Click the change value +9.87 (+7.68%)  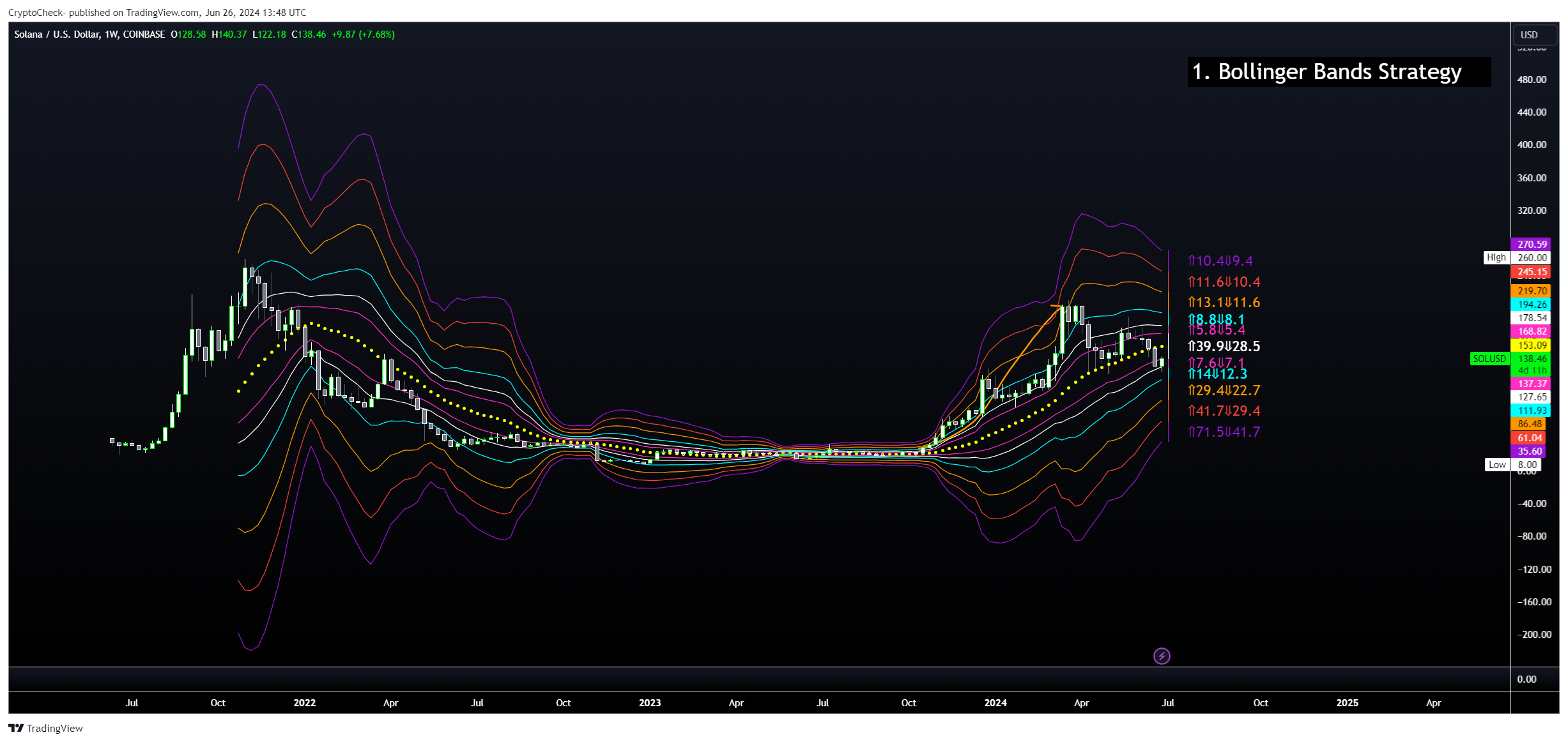coord(364,34)
